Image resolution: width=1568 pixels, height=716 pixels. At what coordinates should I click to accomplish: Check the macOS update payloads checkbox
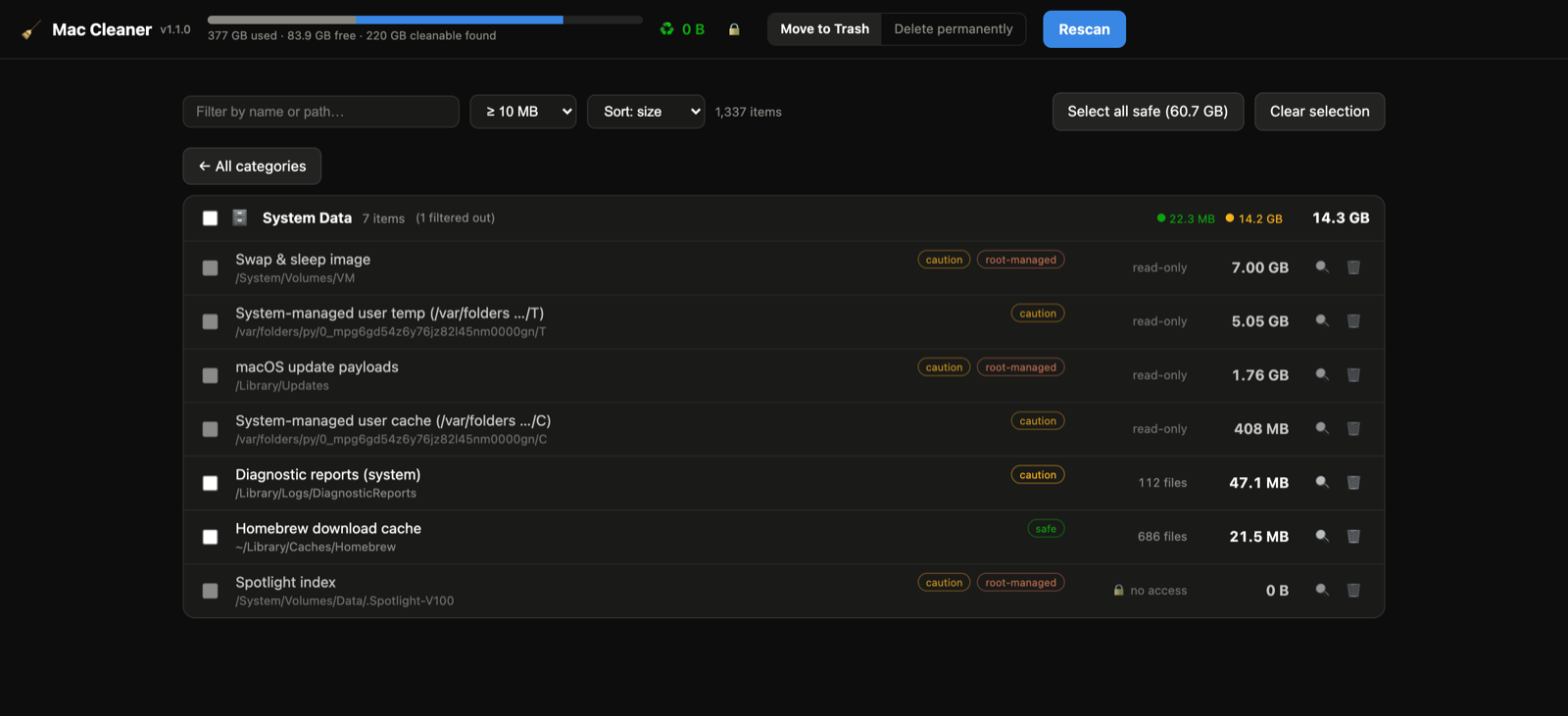[210, 376]
